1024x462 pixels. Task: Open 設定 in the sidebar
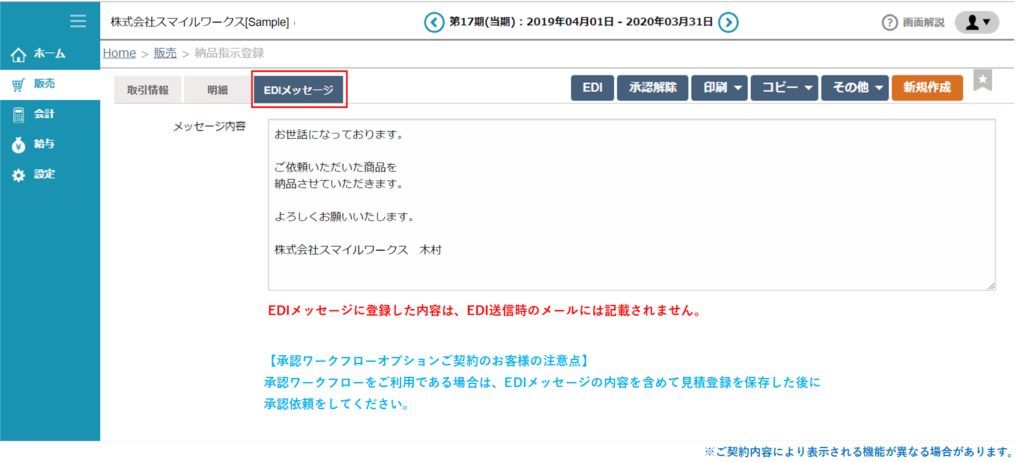coord(50,174)
